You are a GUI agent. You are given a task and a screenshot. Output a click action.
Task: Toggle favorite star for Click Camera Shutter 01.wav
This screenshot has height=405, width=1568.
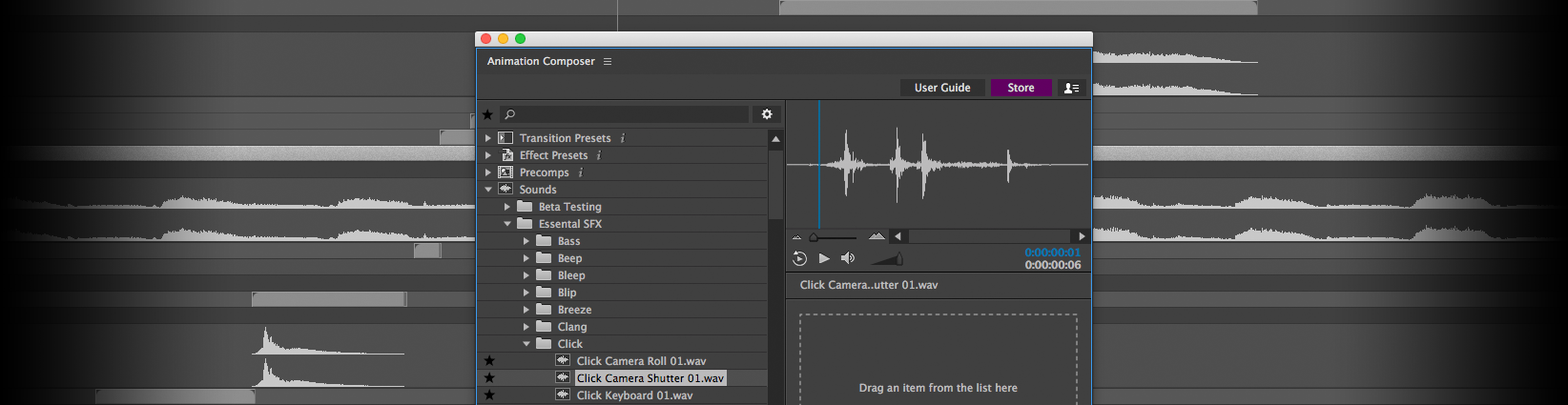(x=489, y=378)
